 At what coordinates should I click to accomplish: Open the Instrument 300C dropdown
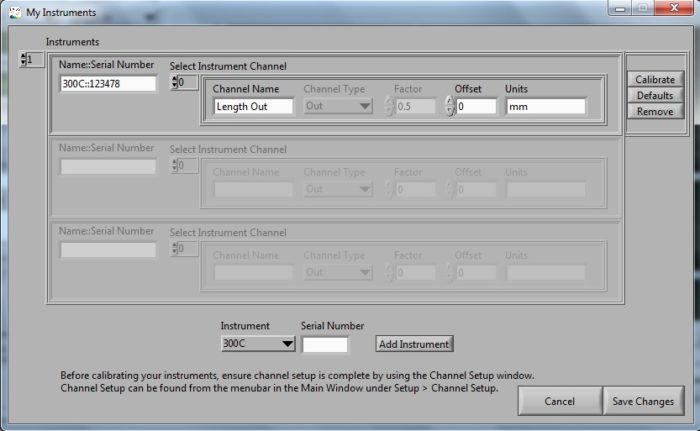click(x=258, y=343)
